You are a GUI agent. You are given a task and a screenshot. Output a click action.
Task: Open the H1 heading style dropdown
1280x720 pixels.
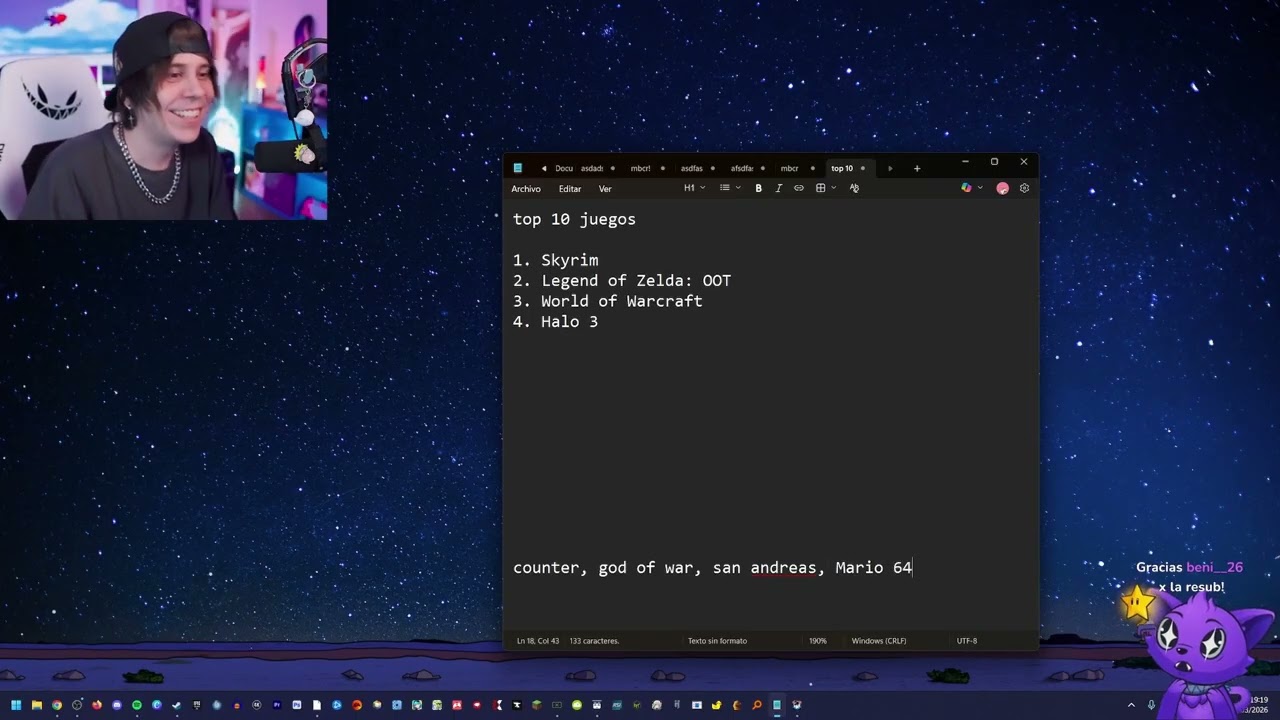tap(694, 188)
